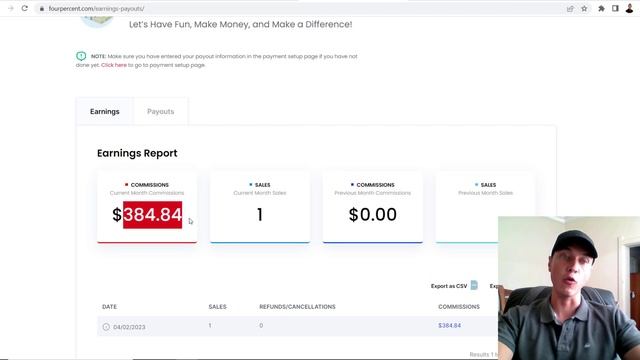Toggle the browser side panel icon
This screenshot has width=640, height=360.
click(615, 9)
